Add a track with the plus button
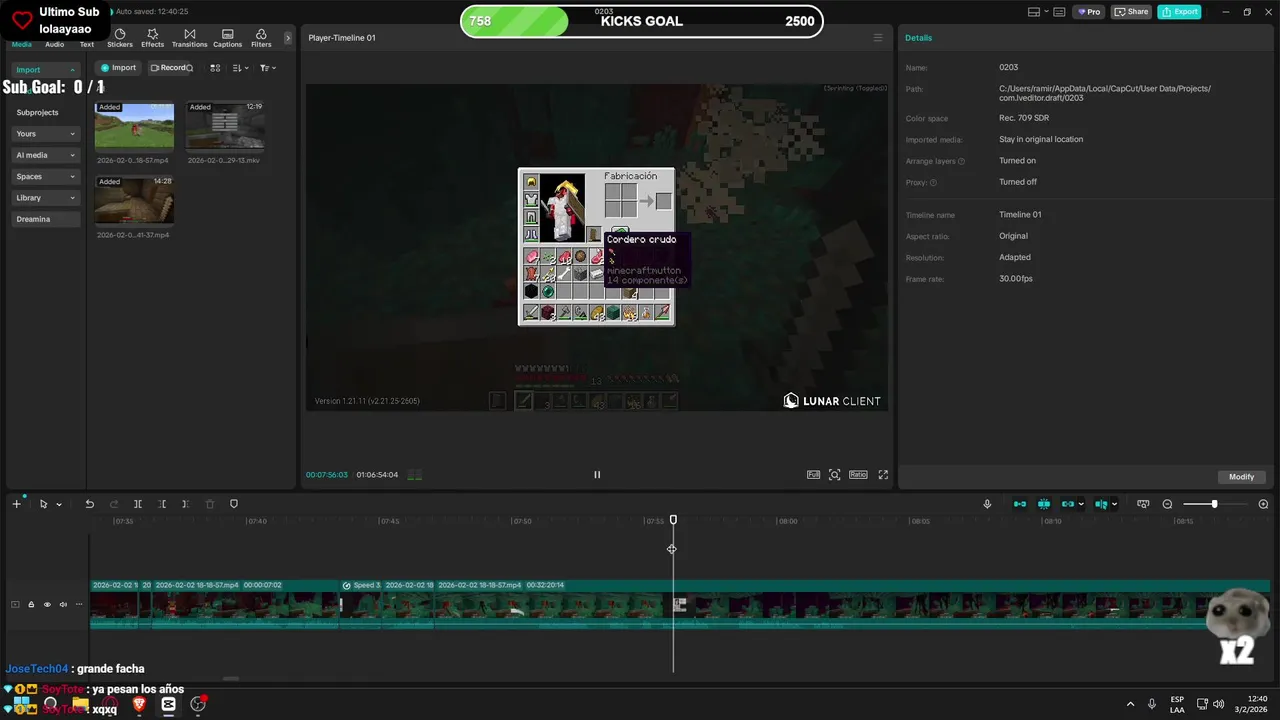This screenshot has height=720, width=1280. [16, 504]
